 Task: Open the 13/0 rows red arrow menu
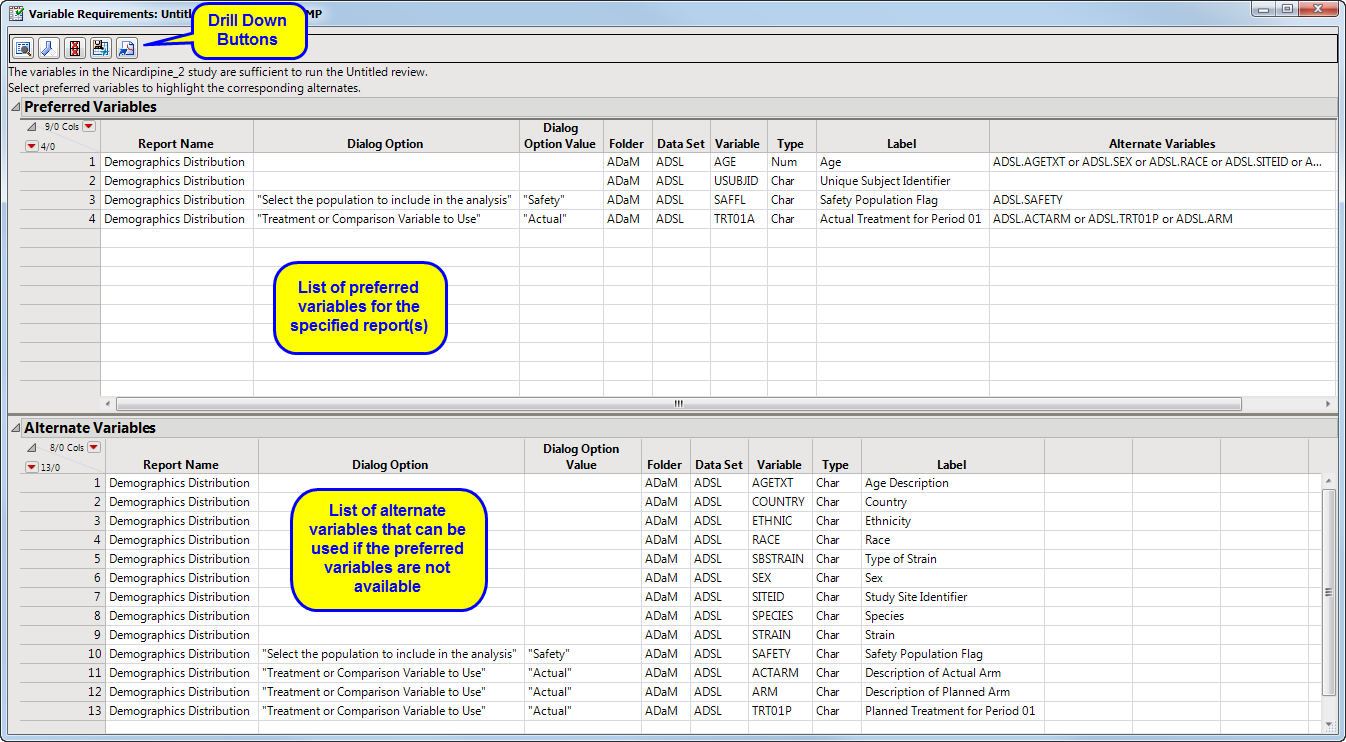31,467
